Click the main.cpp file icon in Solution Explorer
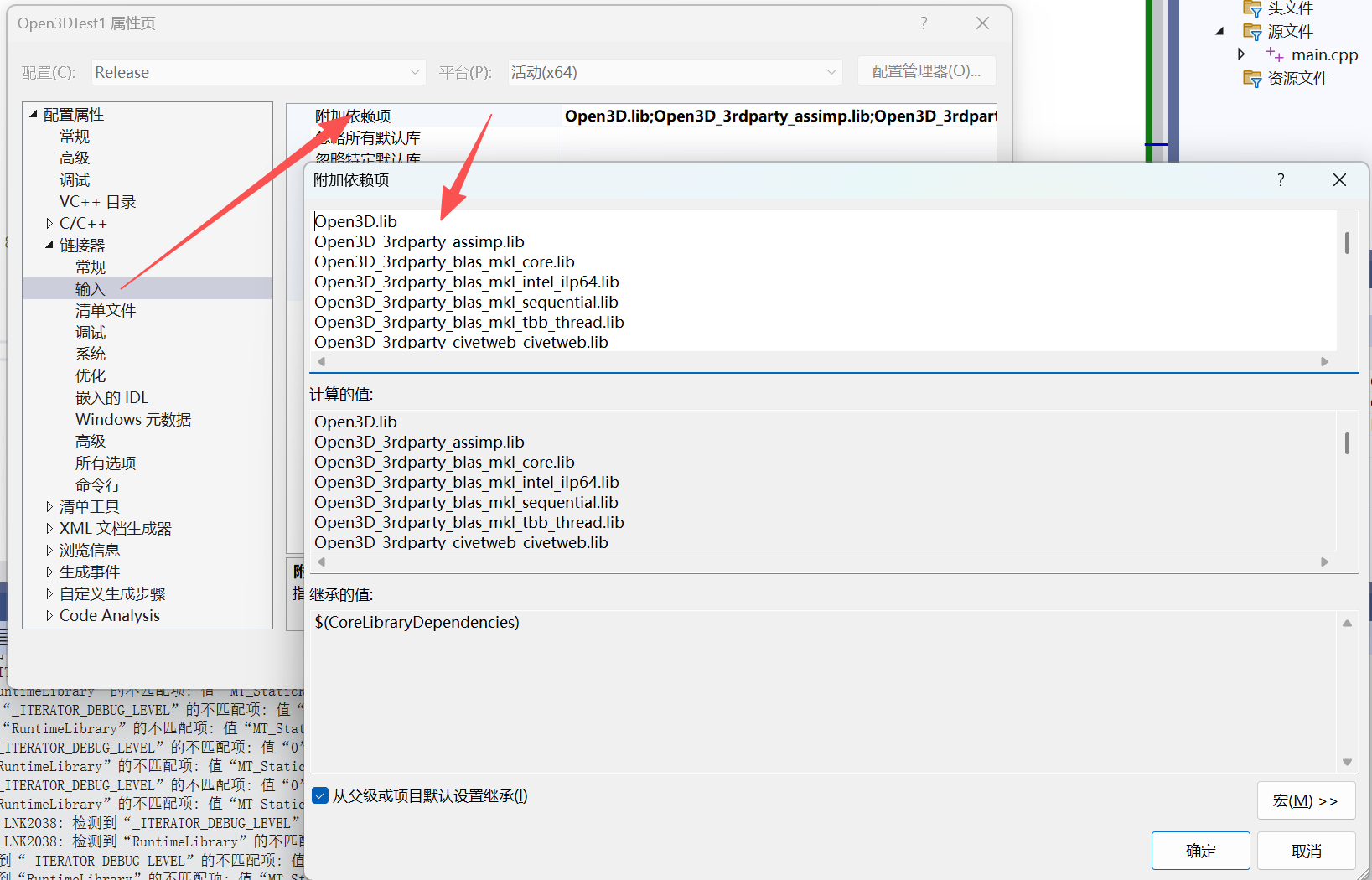Viewport: 1372px width, 880px height. 1274,54
